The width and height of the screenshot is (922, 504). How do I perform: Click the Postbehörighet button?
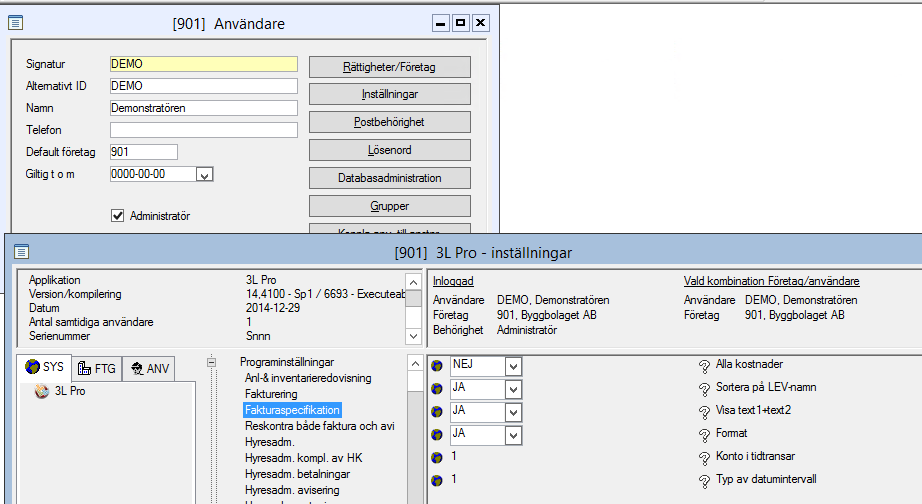coord(390,122)
